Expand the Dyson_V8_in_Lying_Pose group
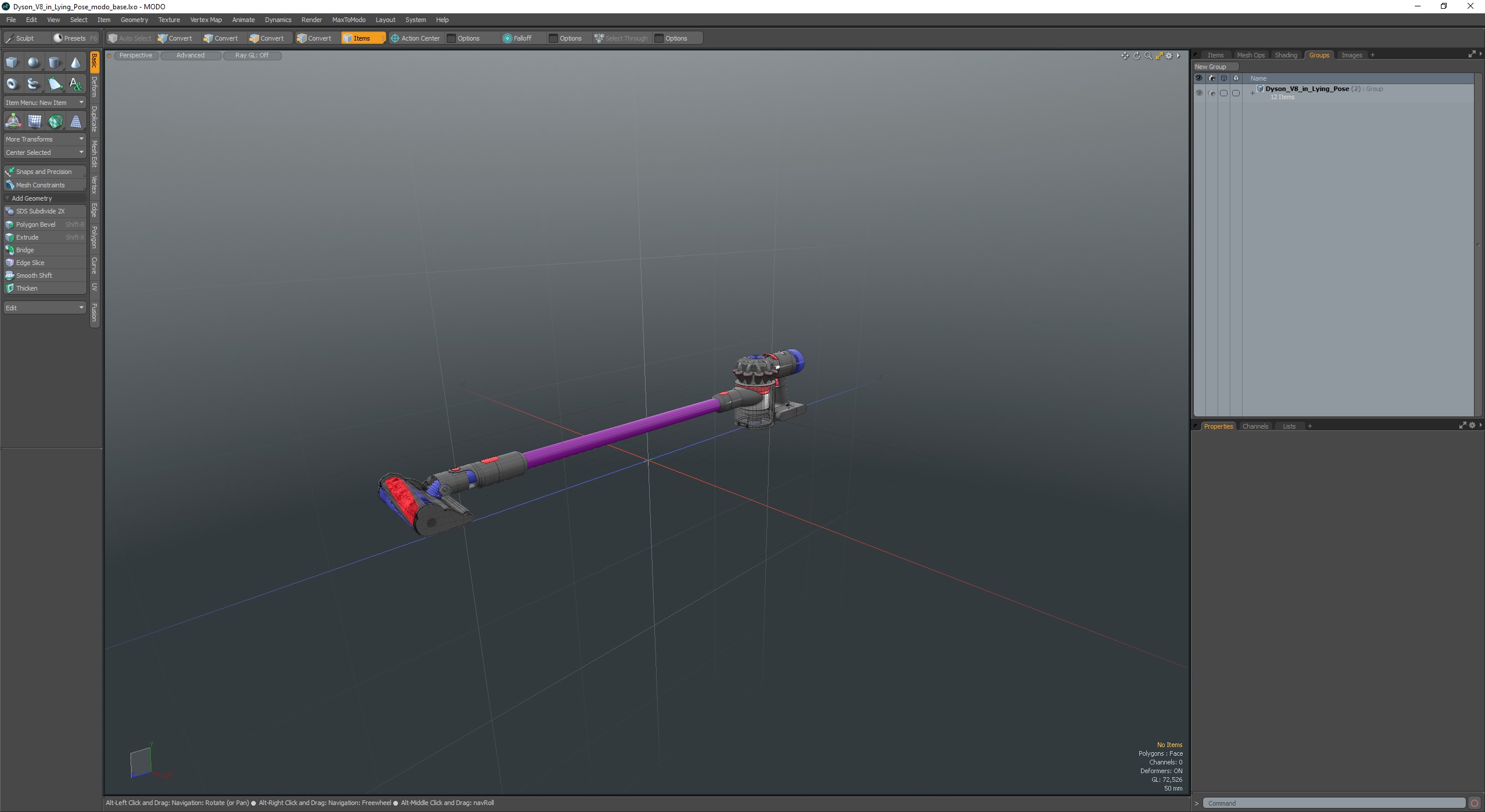The width and height of the screenshot is (1485, 812). pos(1252,93)
